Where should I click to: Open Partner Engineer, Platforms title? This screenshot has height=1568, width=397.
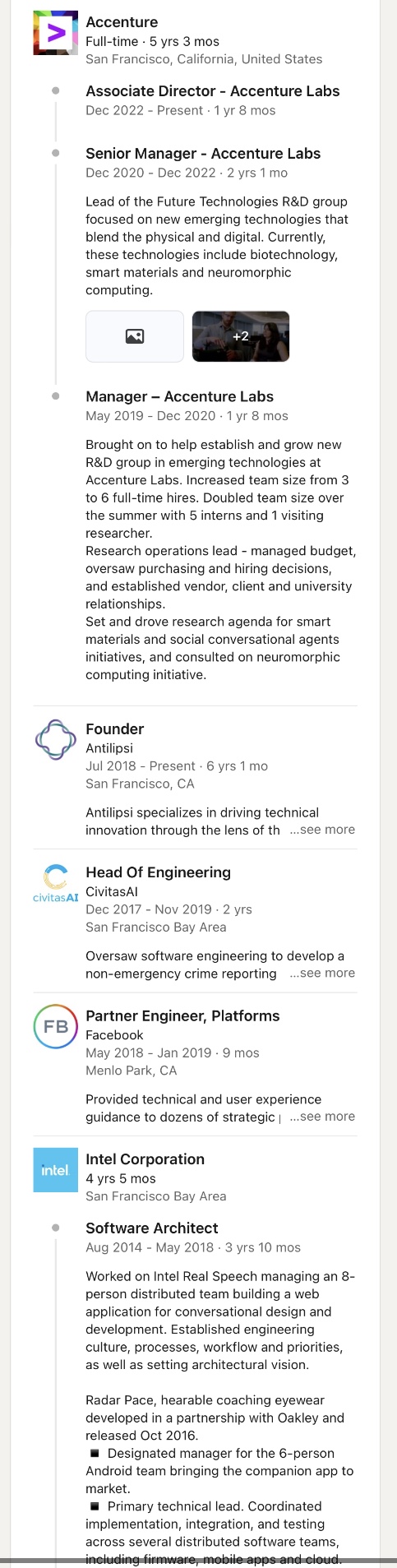click(182, 1015)
